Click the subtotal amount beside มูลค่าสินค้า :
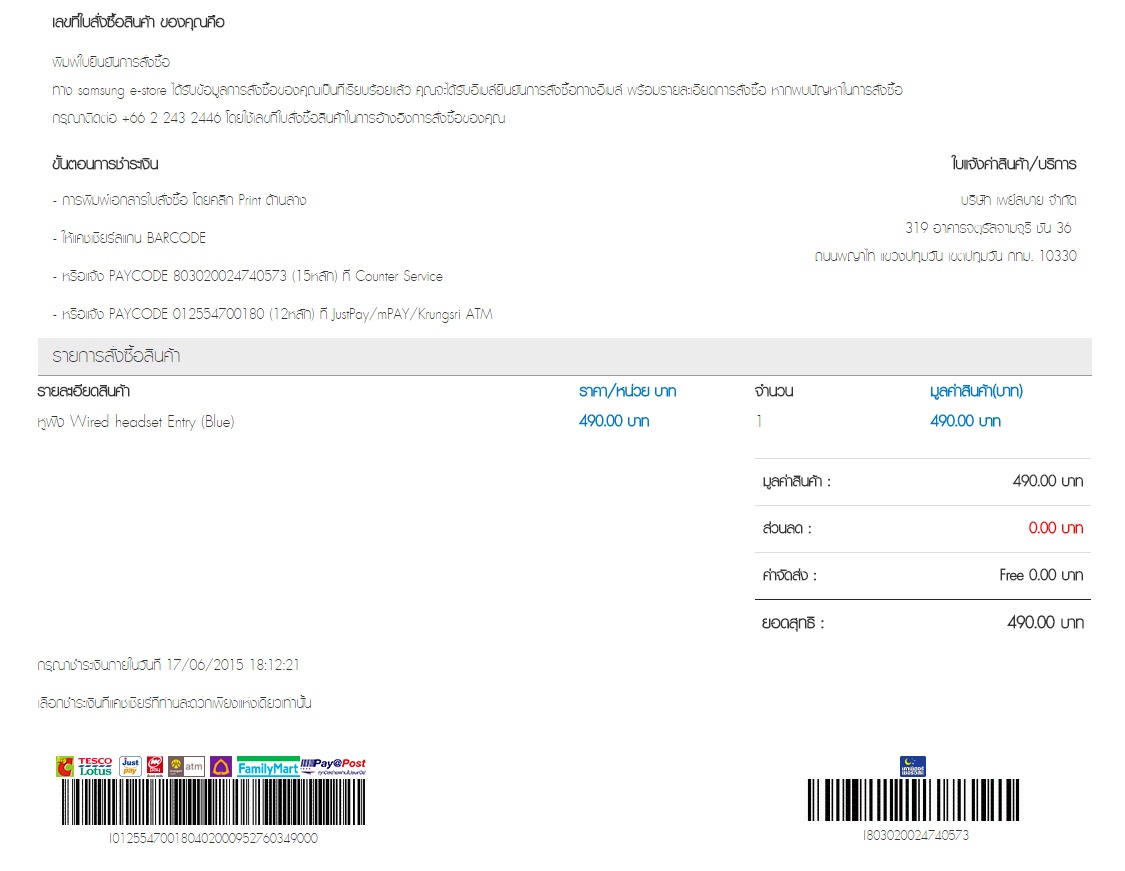 [1048, 481]
